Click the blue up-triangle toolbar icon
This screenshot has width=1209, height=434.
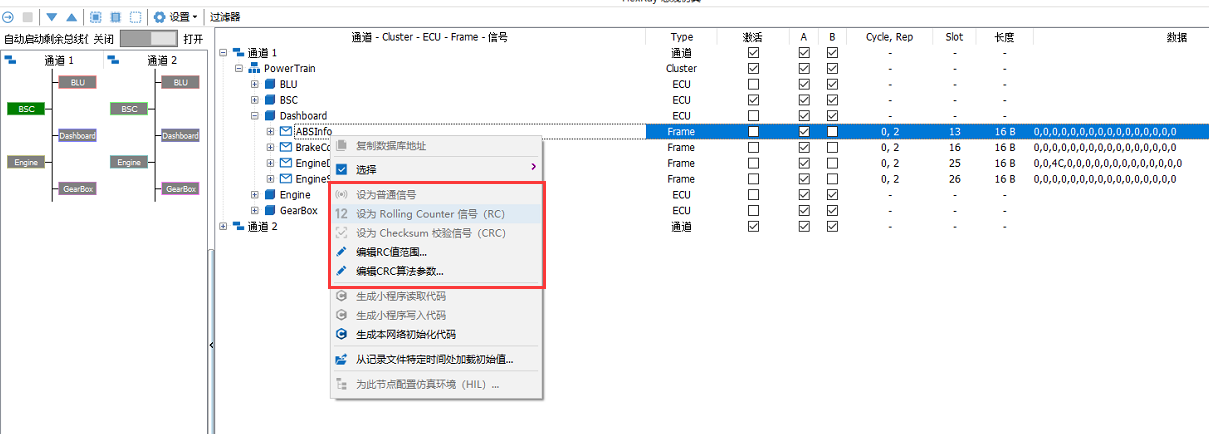(x=71, y=17)
